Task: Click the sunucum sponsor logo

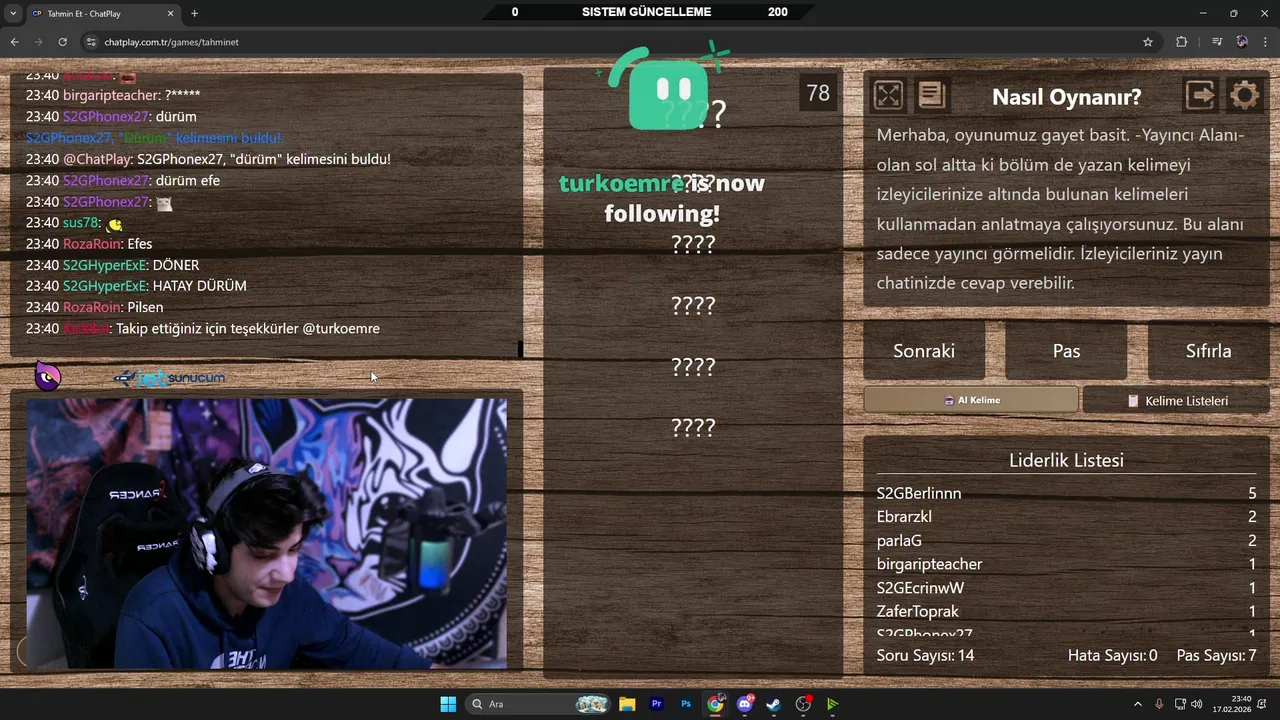Action: [x=169, y=378]
